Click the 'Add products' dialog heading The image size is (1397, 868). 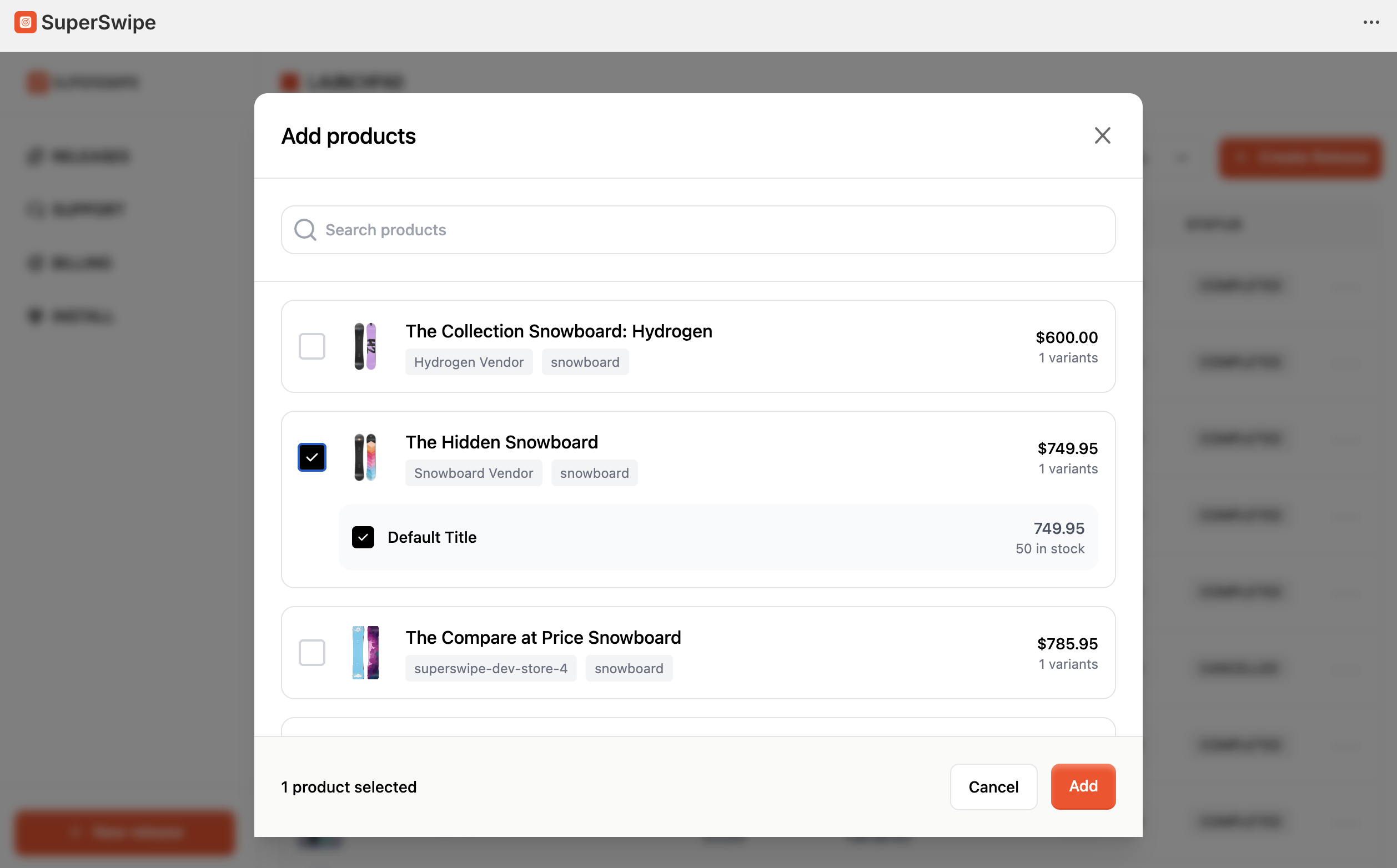point(348,136)
